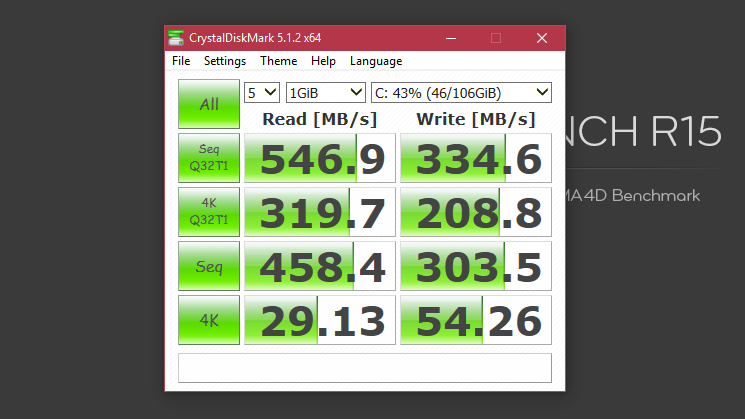The height and width of the screenshot is (419, 745).
Task: Click the Seq write result 303.5
Action: [476, 266]
